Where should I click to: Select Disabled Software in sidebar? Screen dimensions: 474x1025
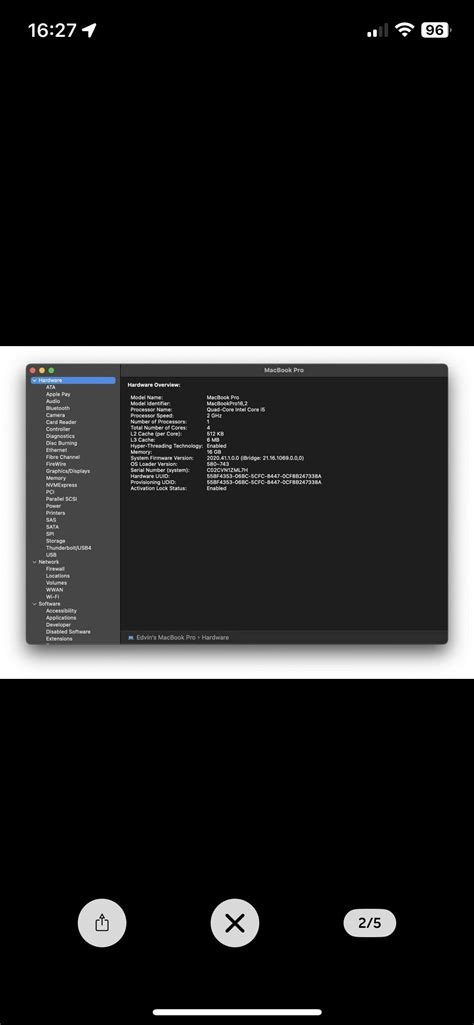(68, 631)
